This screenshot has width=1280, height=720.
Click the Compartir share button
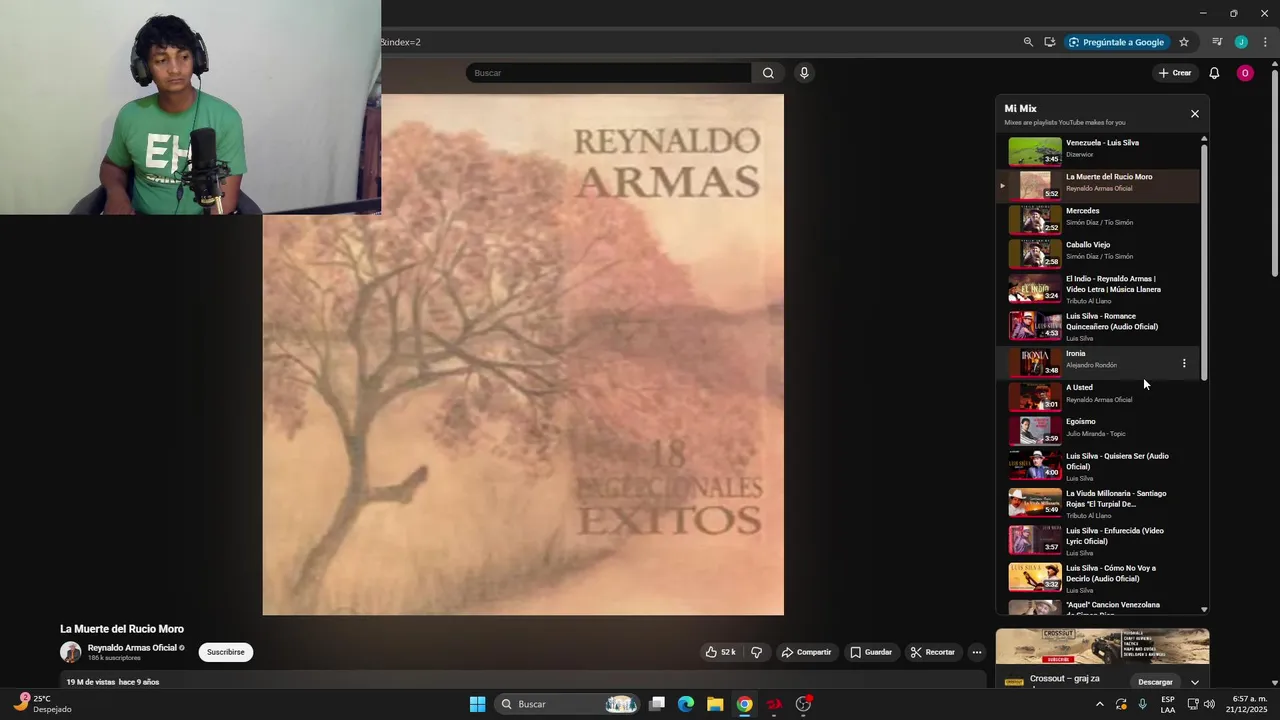pos(806,652)
